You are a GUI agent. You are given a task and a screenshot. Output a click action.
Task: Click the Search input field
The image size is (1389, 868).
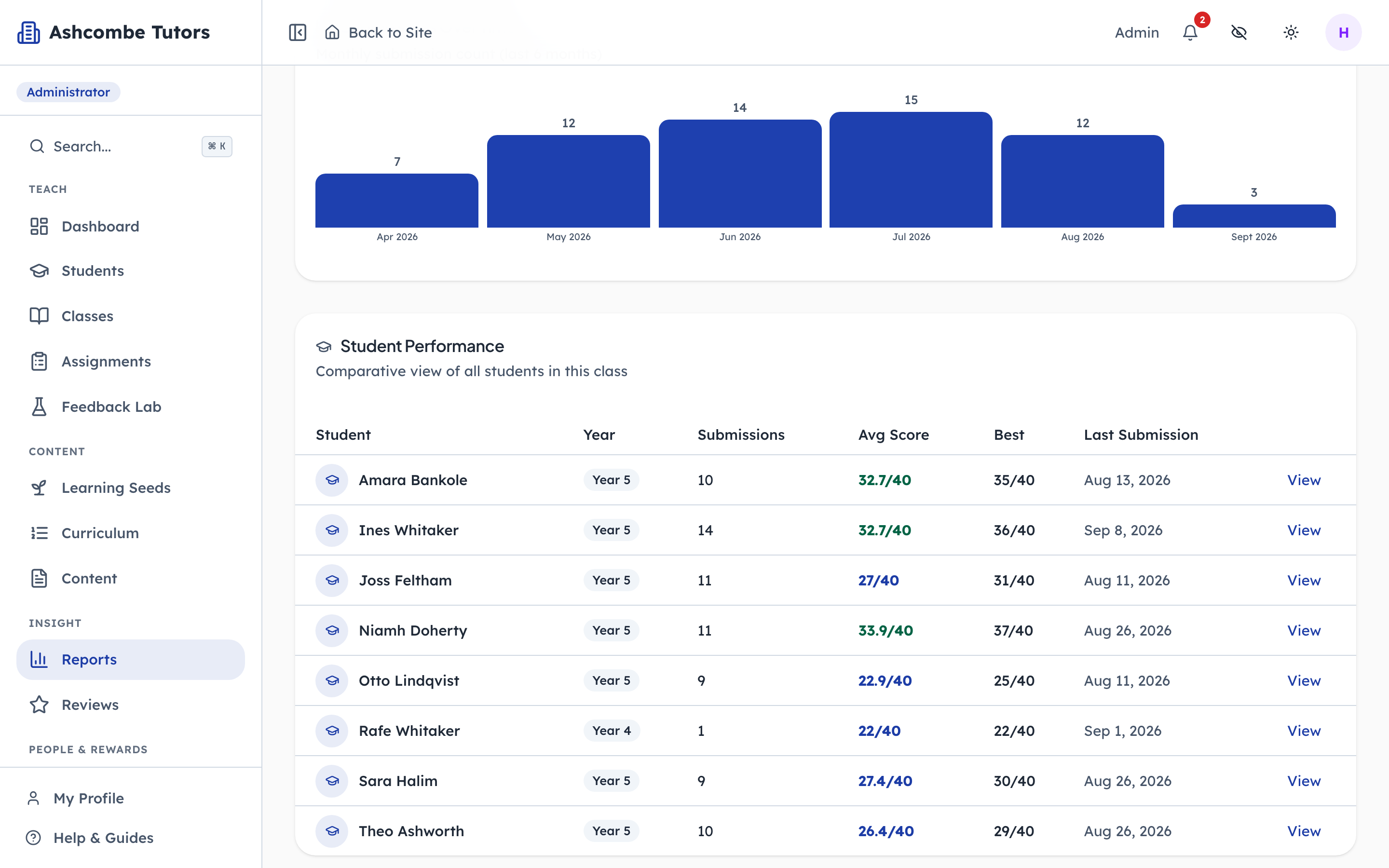pyautogui.click(x=131, y=147)
